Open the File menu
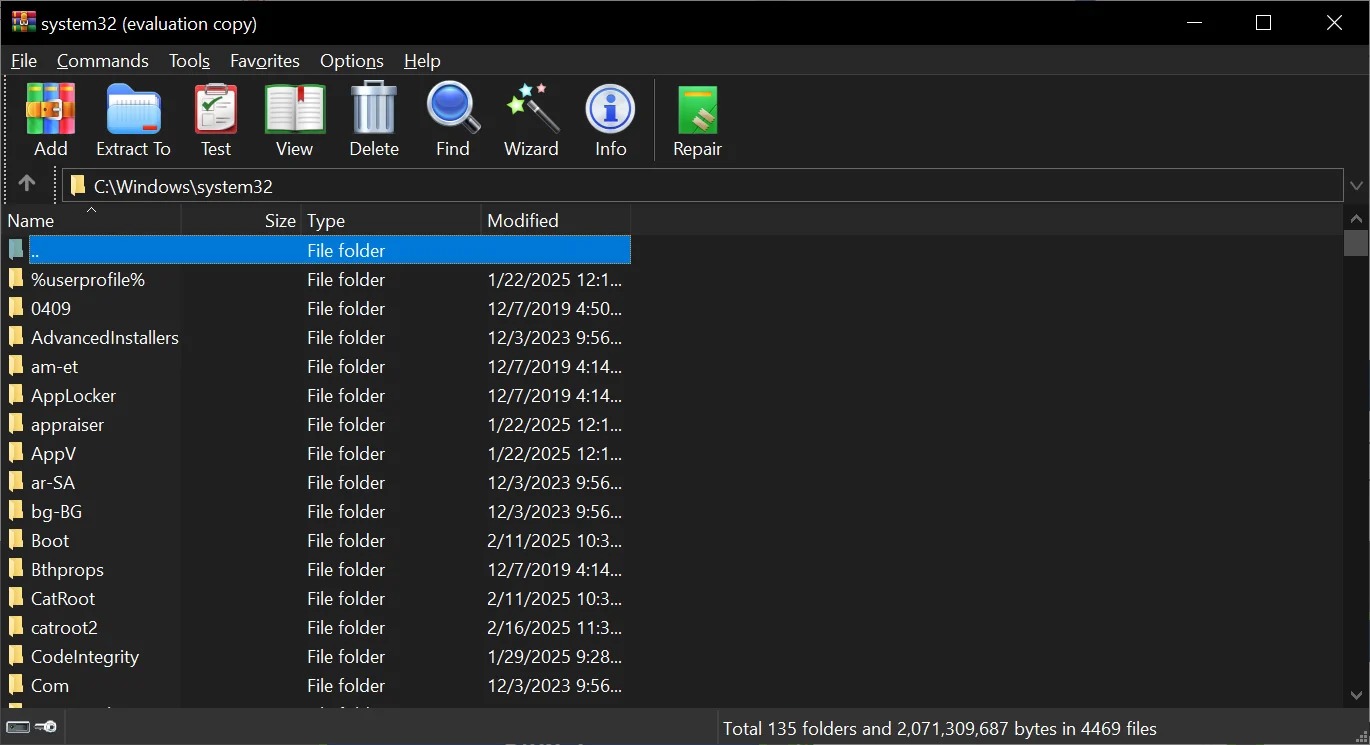Image resolution: width=1370 pixels, height=745 pixels. coord(24,61)
